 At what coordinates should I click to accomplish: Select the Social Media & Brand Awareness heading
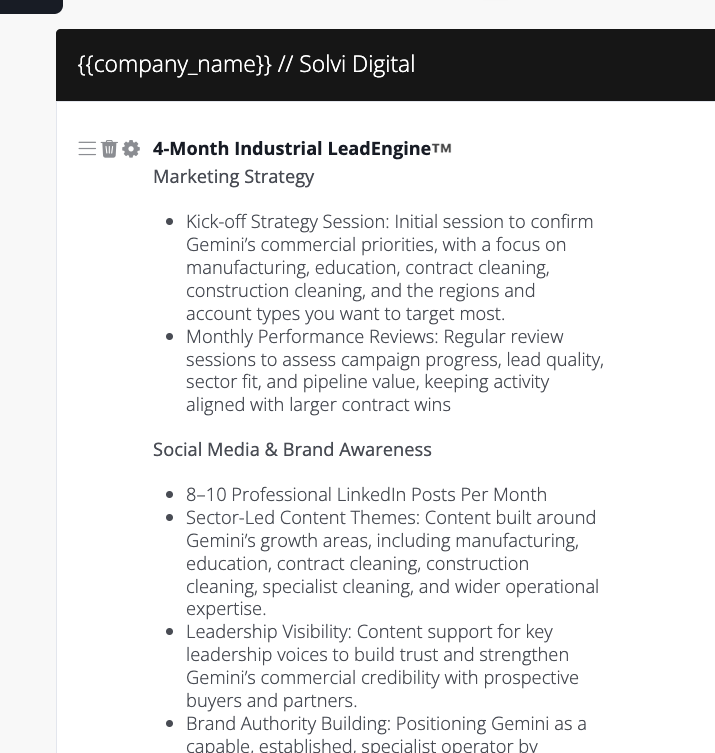(292, 449)
